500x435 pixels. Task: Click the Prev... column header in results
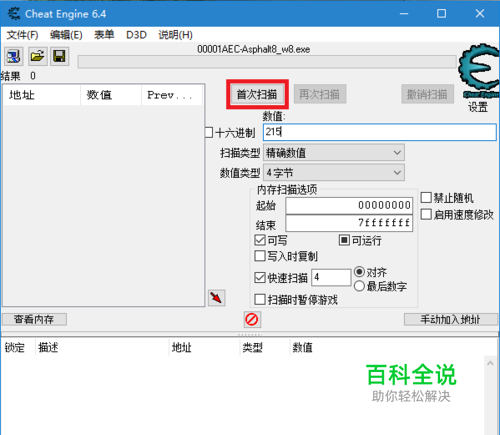[x=172, y=95]
